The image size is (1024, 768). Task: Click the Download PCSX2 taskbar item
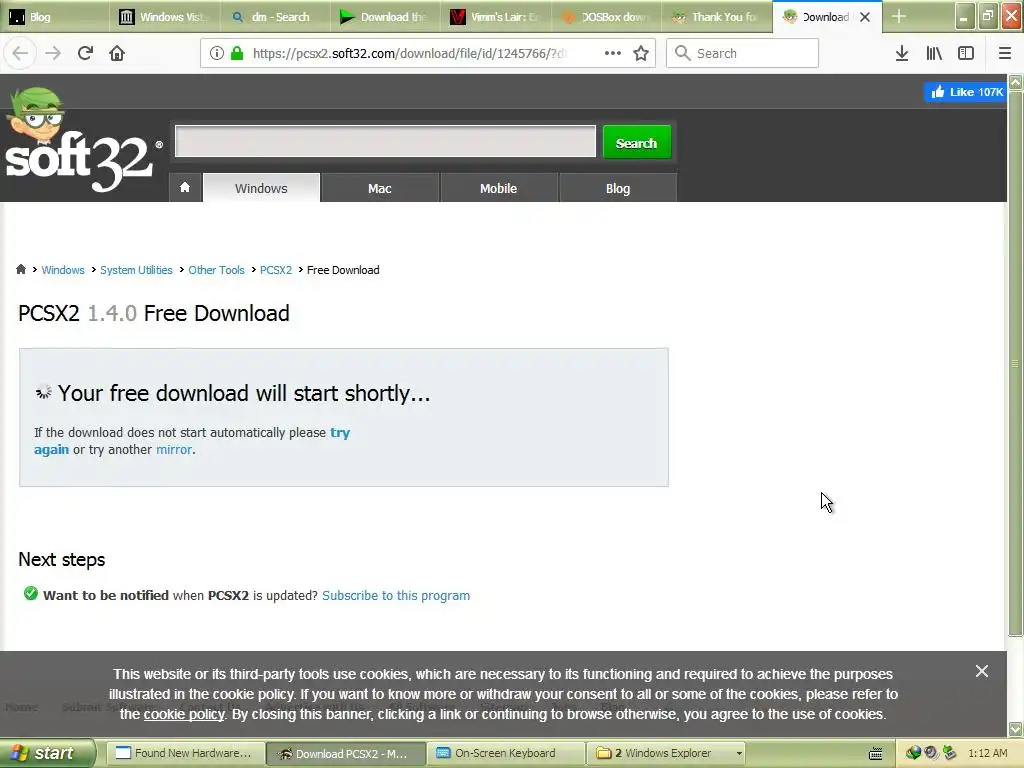[x=346, y=754]
